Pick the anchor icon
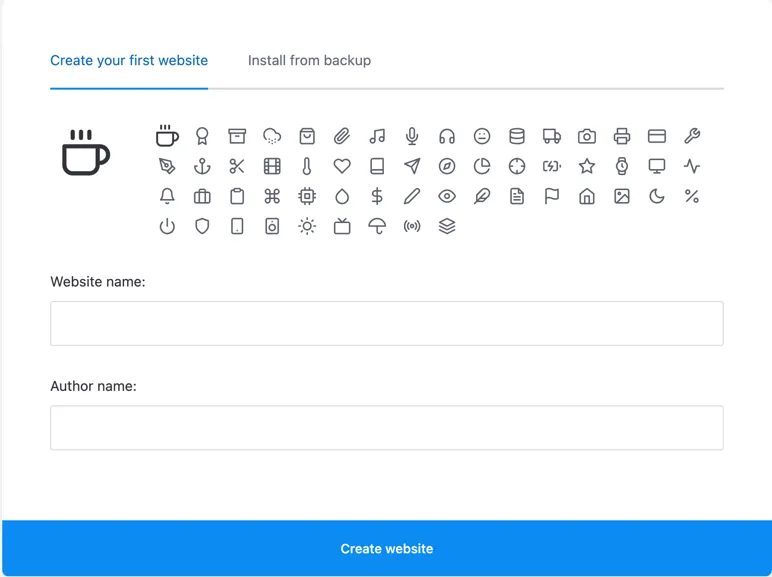 [x=202, y=166]
